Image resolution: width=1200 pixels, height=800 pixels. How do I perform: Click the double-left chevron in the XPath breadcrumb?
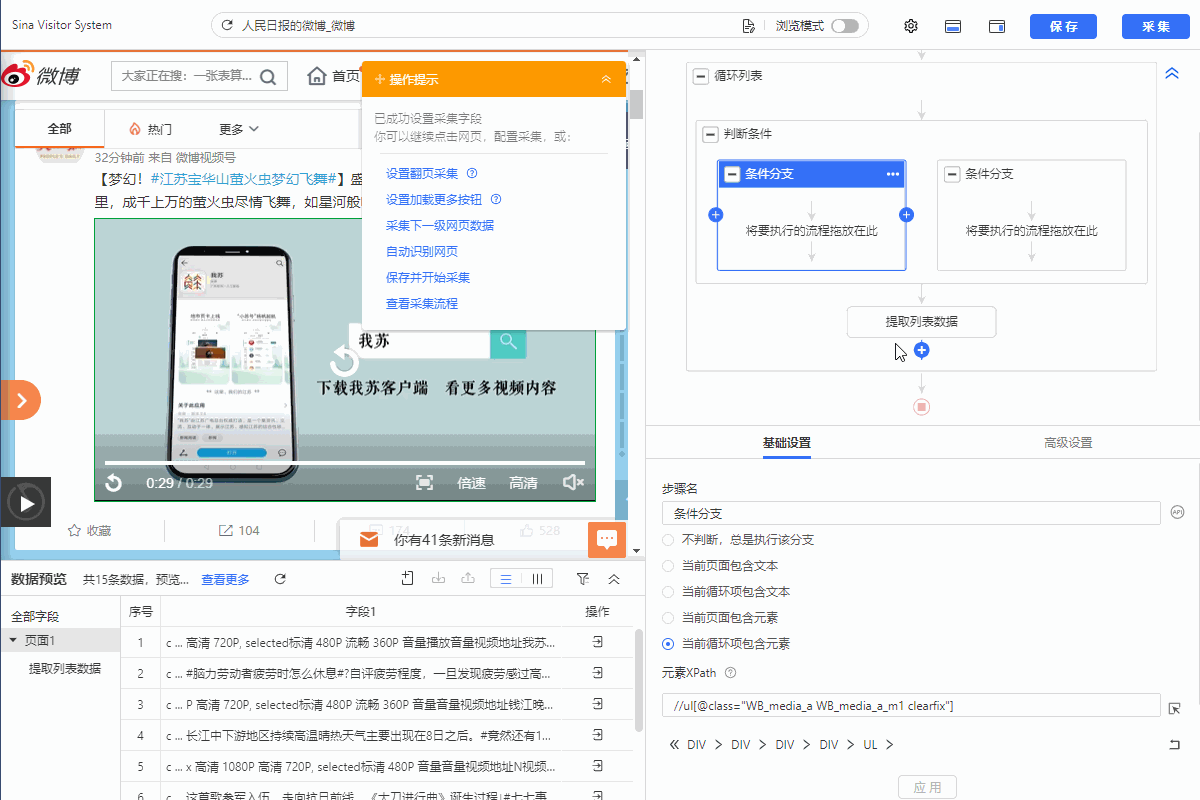tap(674, 745)
